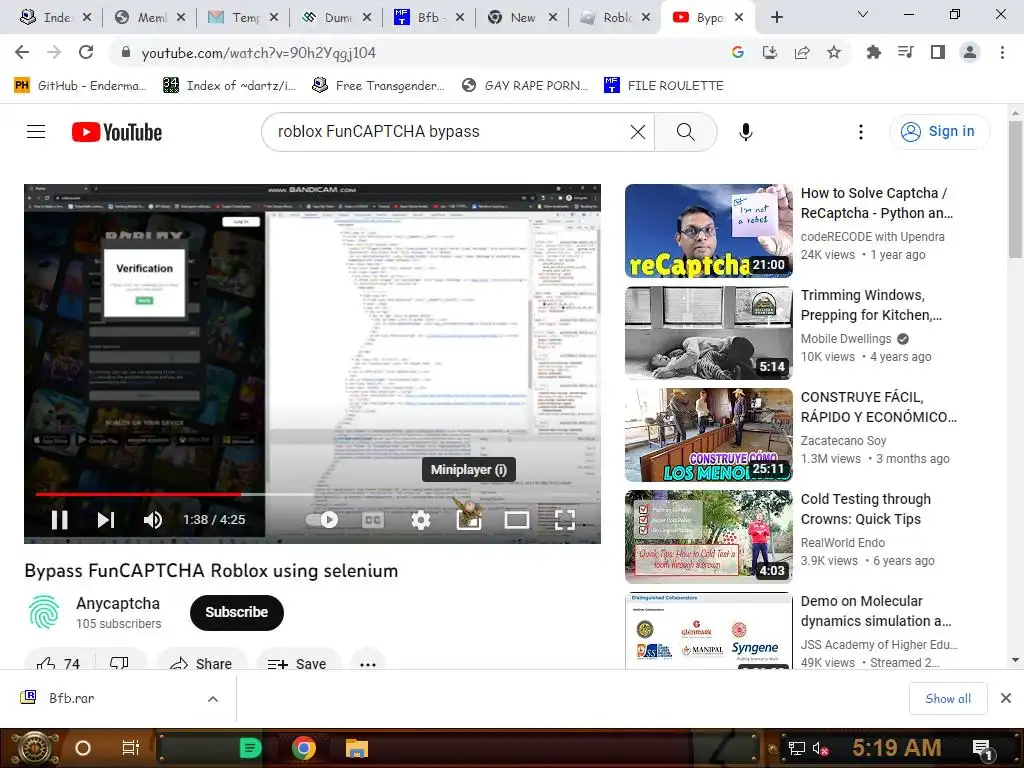
Task: Show all downloads
Action: click(x=948, y=699)
